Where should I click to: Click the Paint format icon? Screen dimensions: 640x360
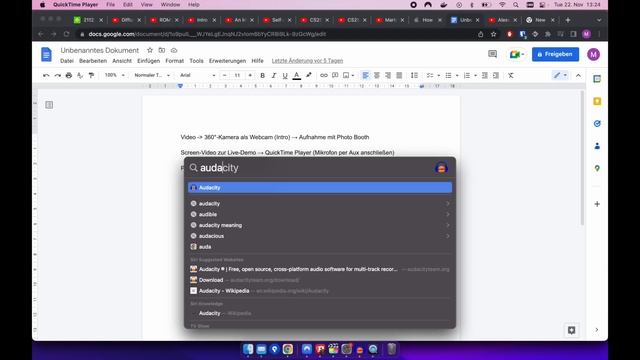[91, 76]
